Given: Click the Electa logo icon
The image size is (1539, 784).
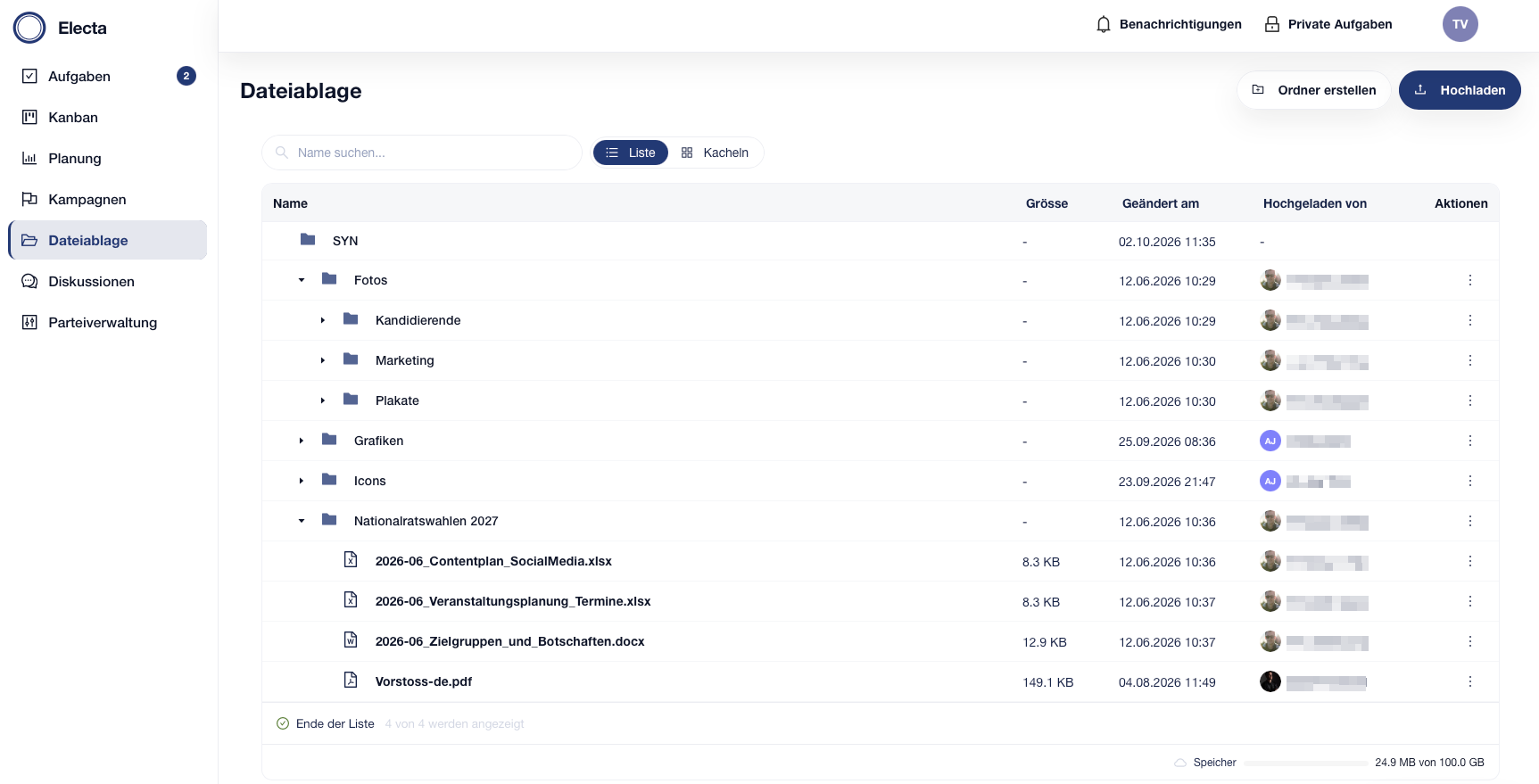Looking at the screenshot, I should click(x=29, y=28).
